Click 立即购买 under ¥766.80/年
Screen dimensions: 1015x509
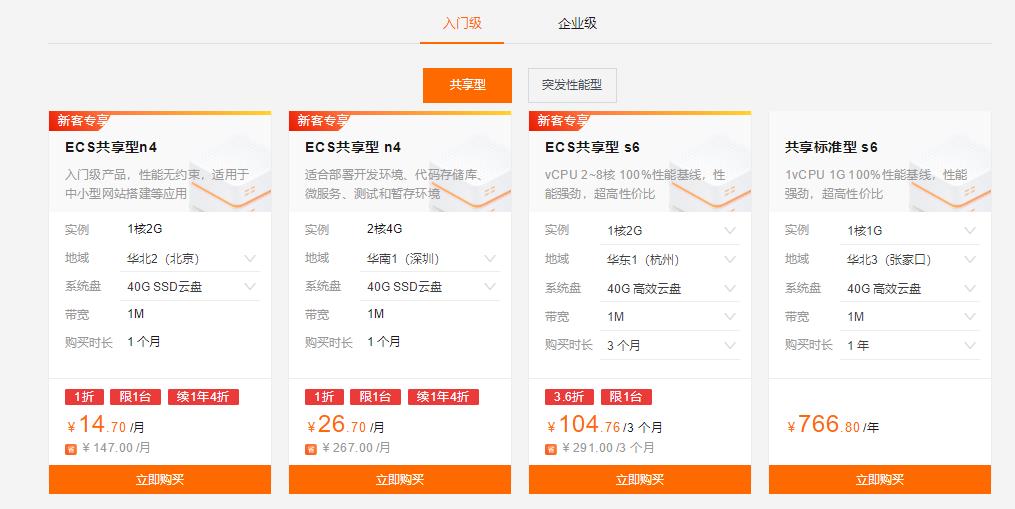coord(880,479)
